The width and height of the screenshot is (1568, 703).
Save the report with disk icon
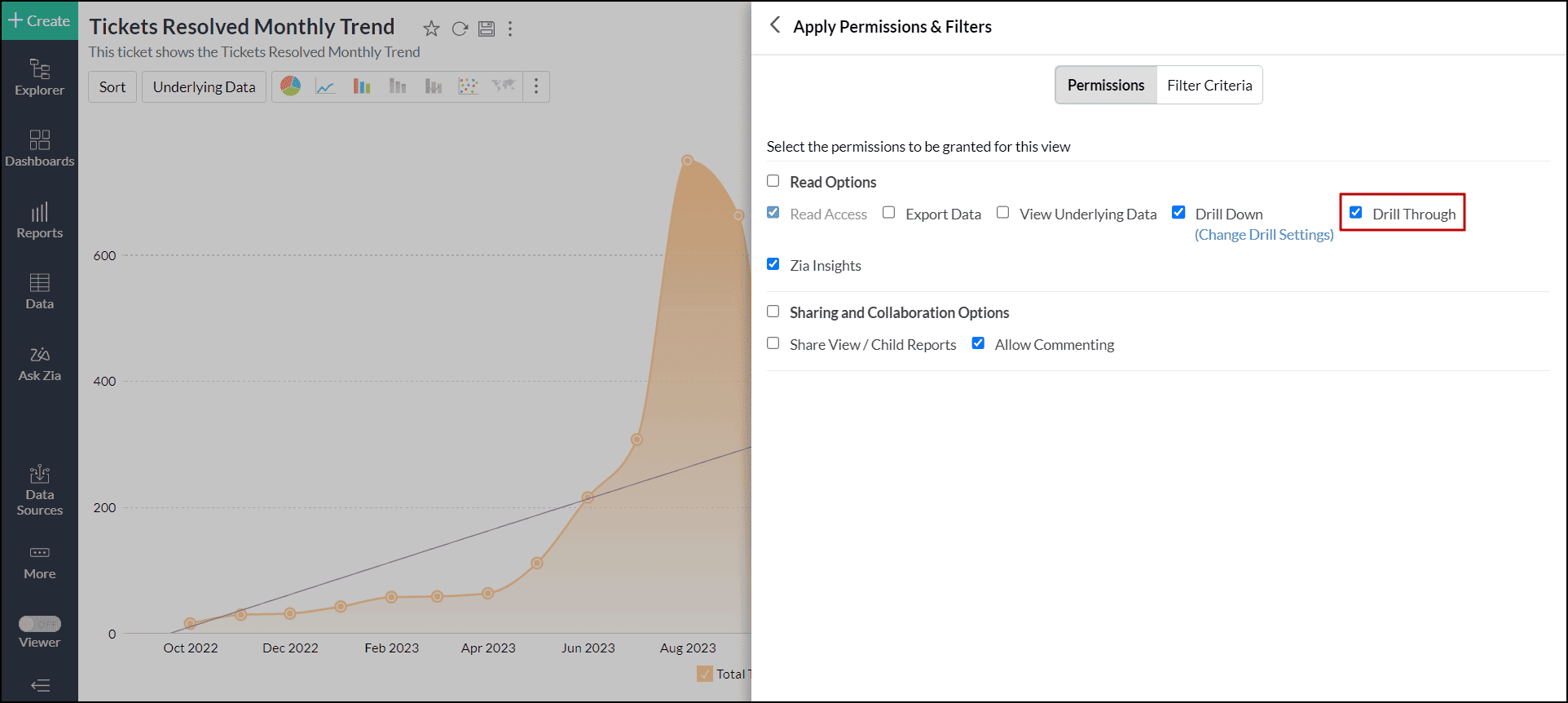pos(487,29)
